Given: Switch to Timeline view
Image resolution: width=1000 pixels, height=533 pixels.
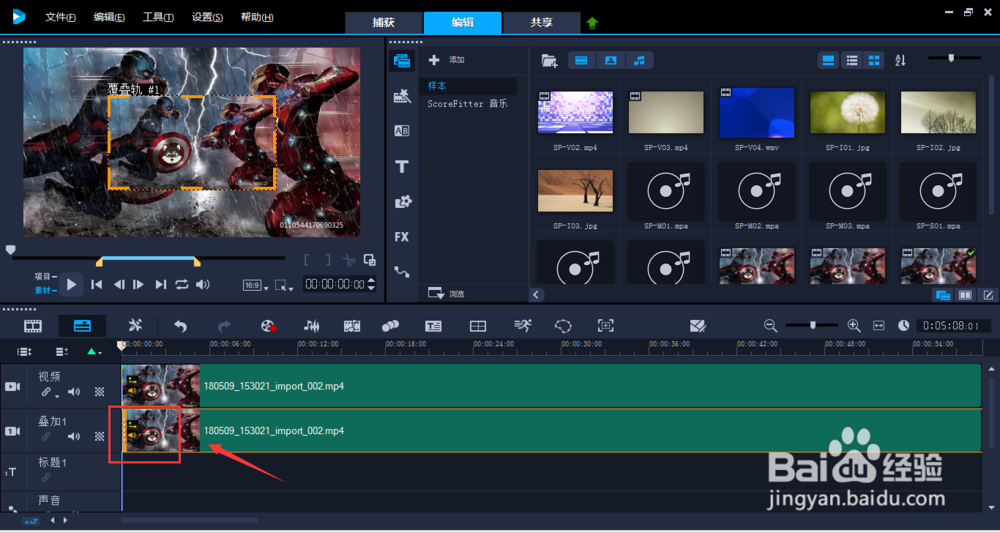Looking at the screenshot, I should 82,326.
